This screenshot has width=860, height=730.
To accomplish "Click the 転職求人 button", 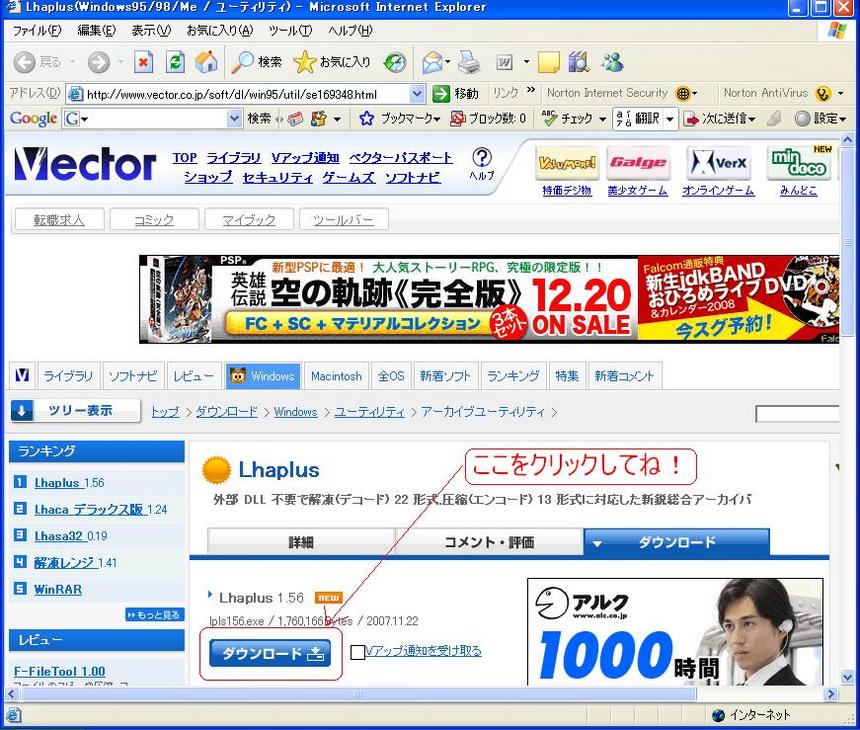I will click(59, 220).
